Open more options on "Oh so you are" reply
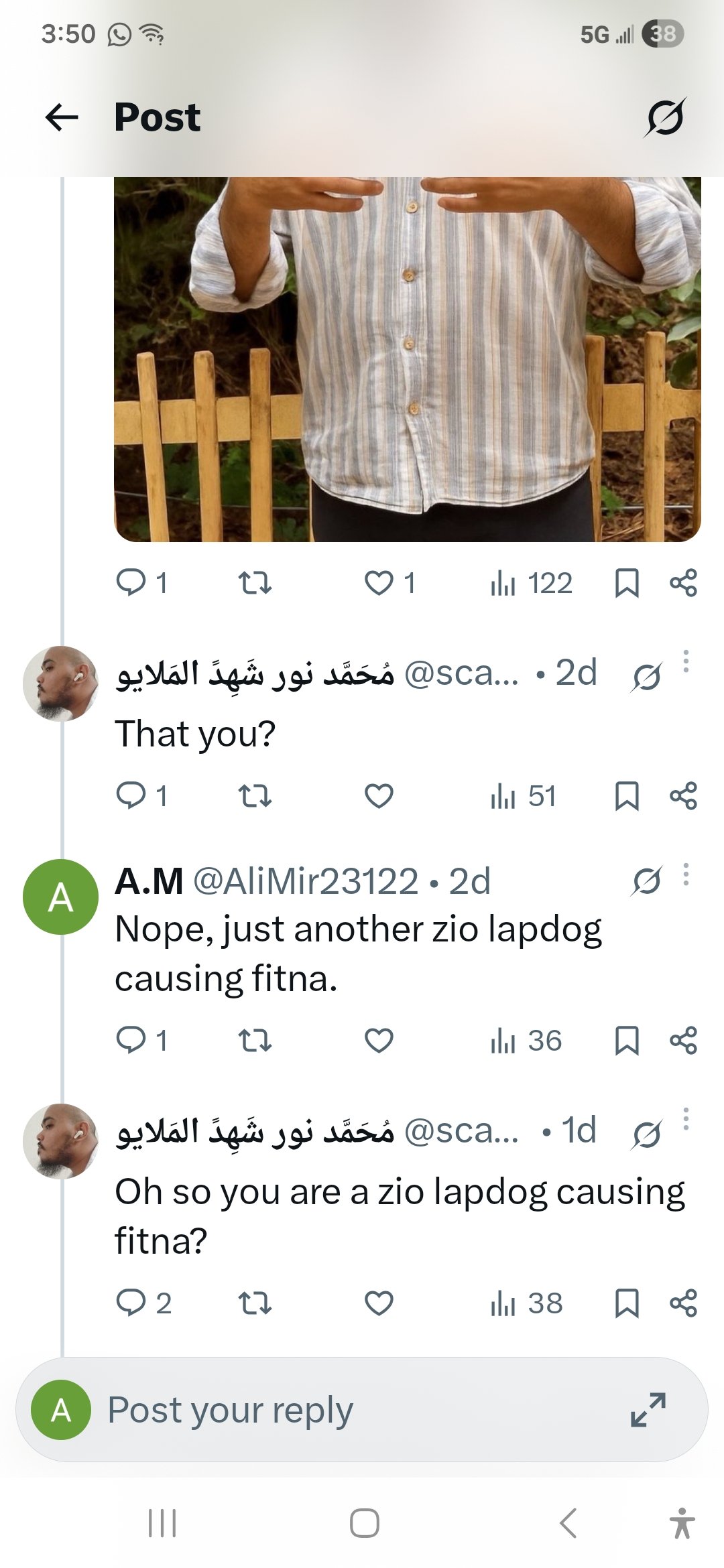The height and width of the screenshot is (1568, 724). [x=685, y=1118]
